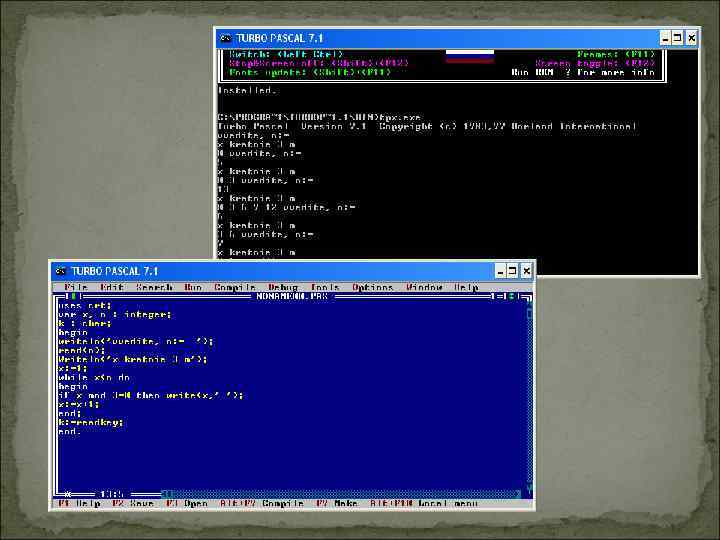Click the console window title bar text

pyautogui.click(x=279, y=38)
